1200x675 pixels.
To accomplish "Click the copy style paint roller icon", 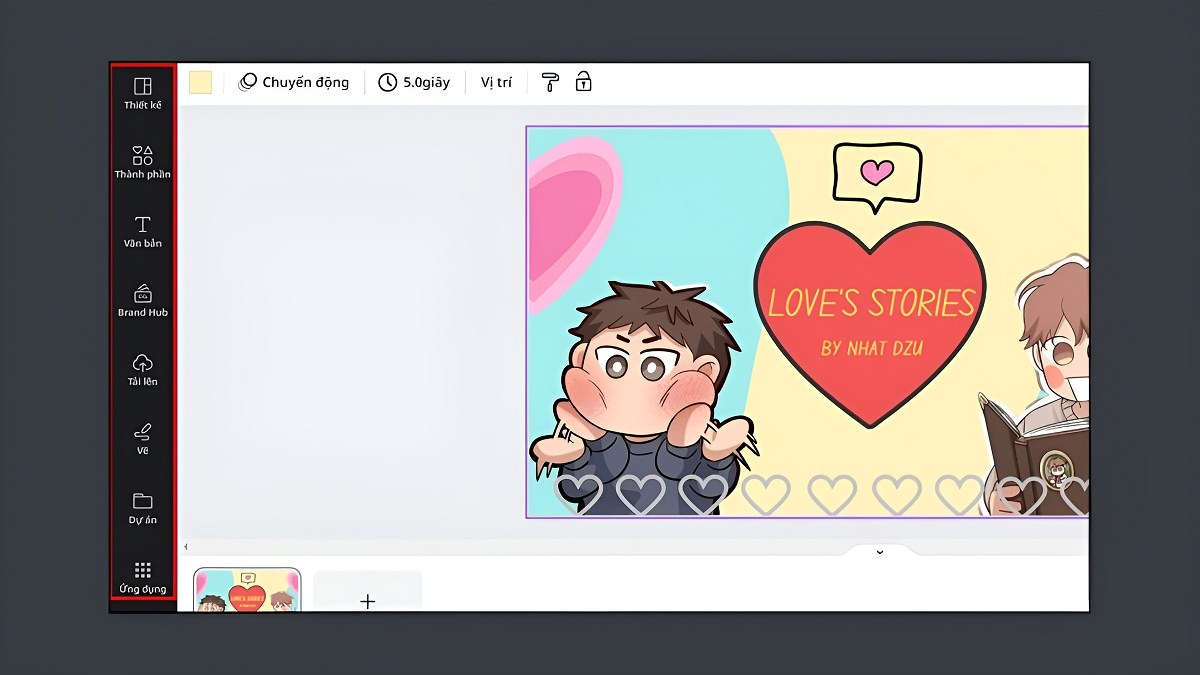I will [550, 82].
